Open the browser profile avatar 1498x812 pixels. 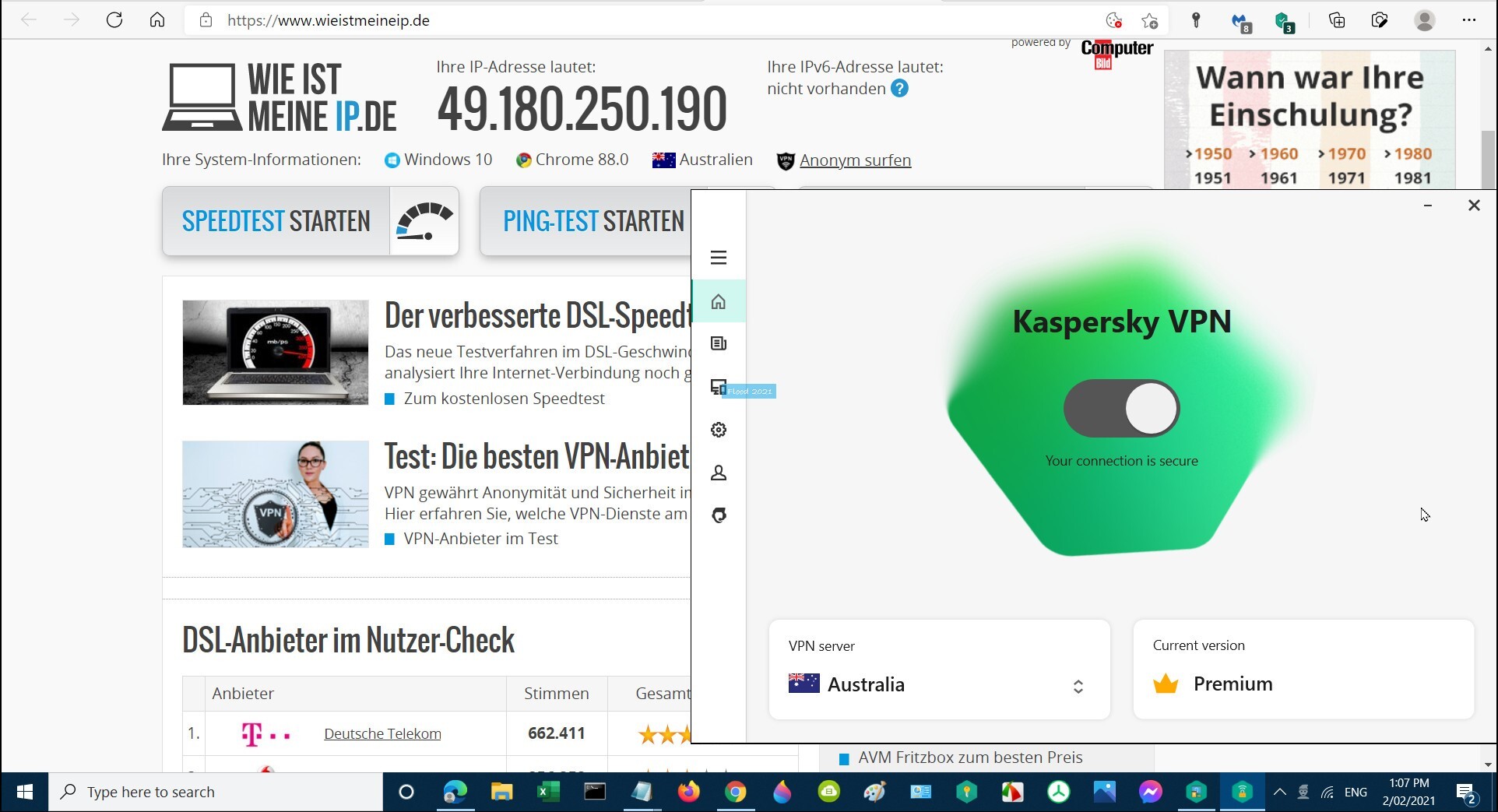(x=1425, y=20)
